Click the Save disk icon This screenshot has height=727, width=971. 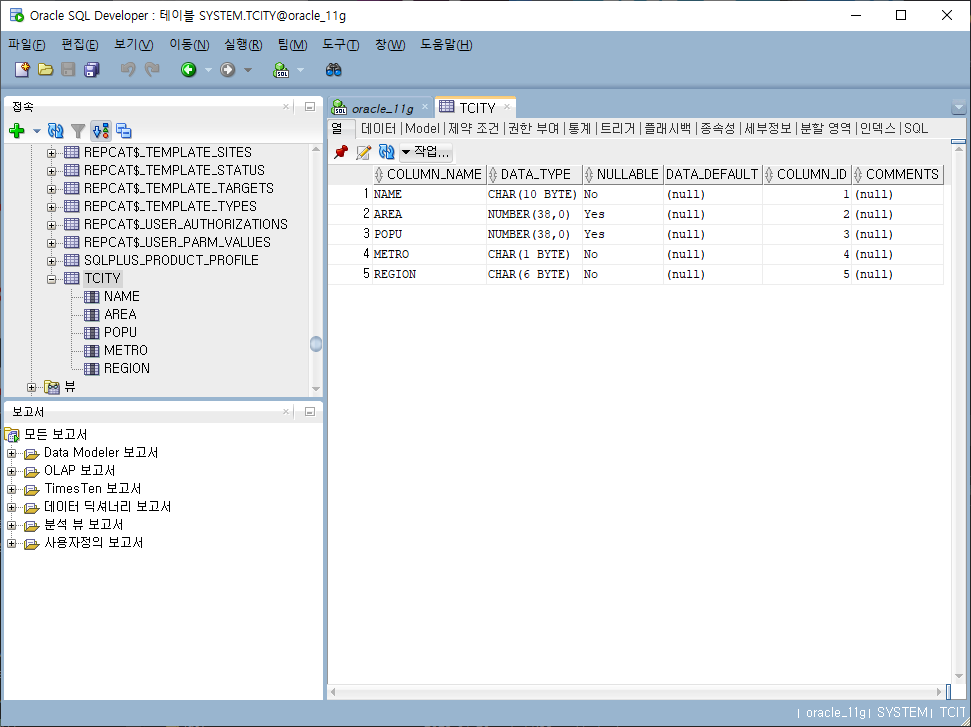click(x=68, y=69)
